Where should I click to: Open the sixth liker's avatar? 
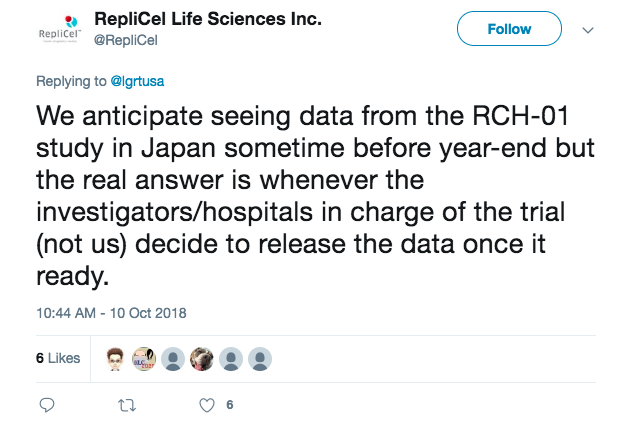(x=260, y=358)
